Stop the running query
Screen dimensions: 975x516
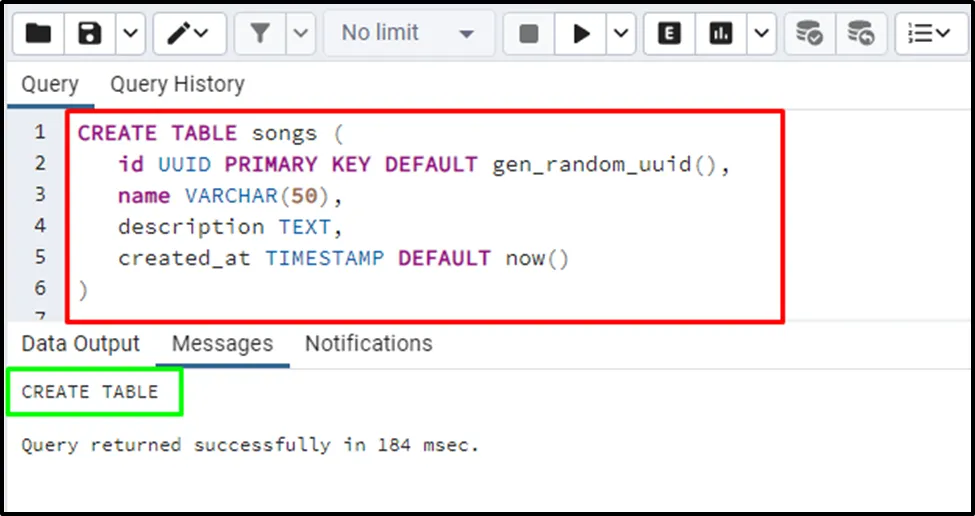(529, 34)
